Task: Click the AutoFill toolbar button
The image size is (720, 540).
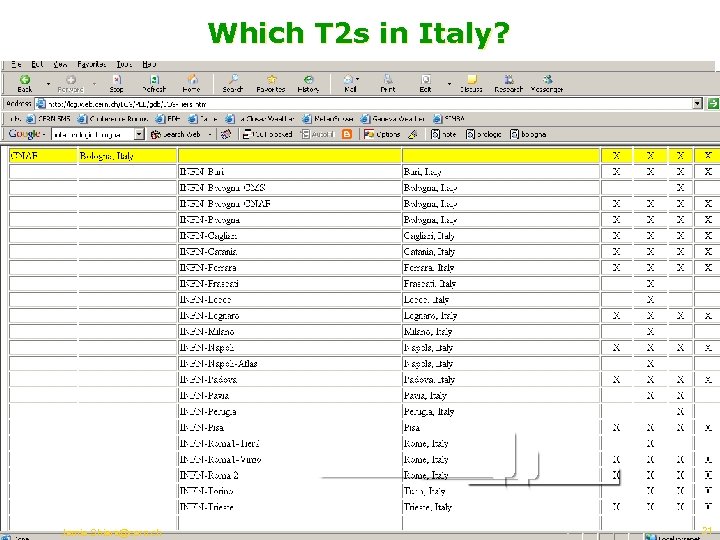Action: (x=317, y=134)
